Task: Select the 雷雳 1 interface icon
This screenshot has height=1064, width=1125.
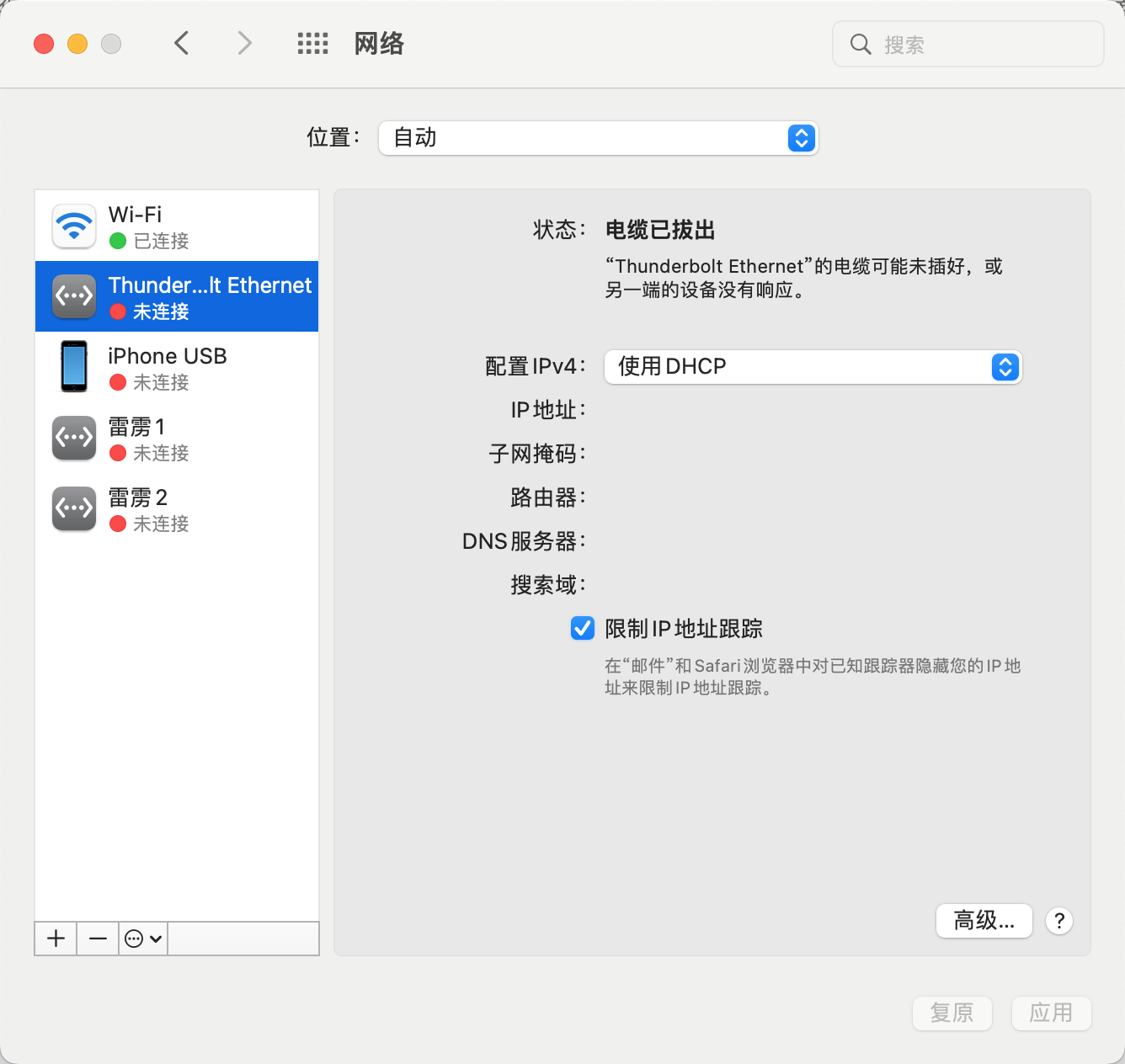Action: tap(74, 438)
